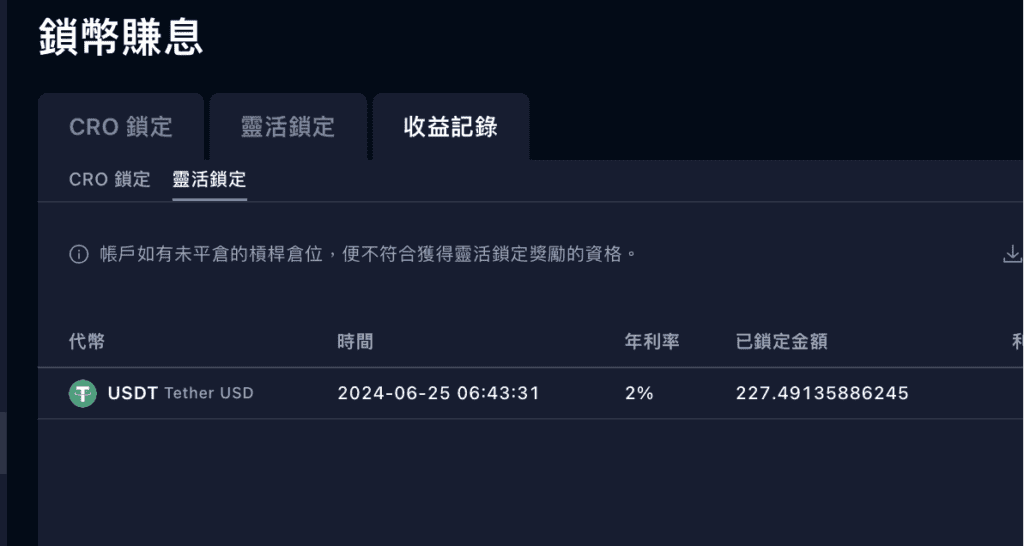
Task: Choose the CRO 鎖定 sub-tab under 收益記錄
Action: click(110, 179)
